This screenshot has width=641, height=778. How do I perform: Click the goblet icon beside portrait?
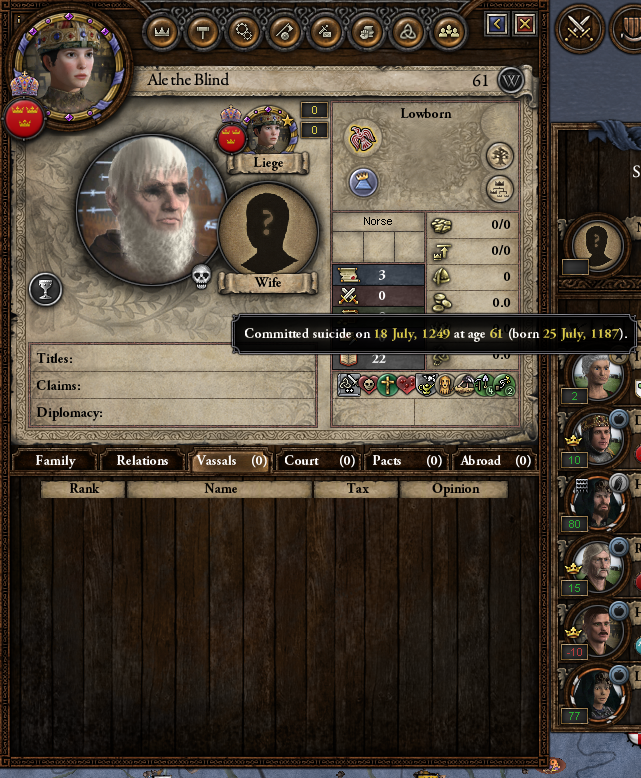click(46, 289)
